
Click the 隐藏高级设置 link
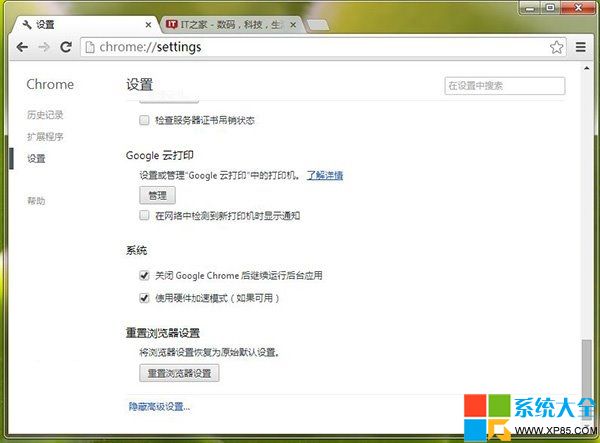coord(159,406)
